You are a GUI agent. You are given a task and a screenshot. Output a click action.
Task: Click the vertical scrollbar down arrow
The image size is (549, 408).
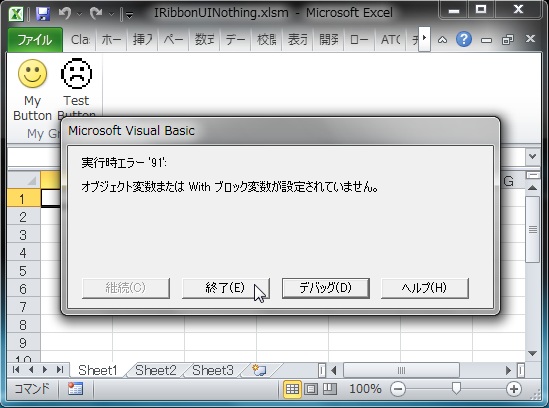pyautogui.click(x=533, y=353)
